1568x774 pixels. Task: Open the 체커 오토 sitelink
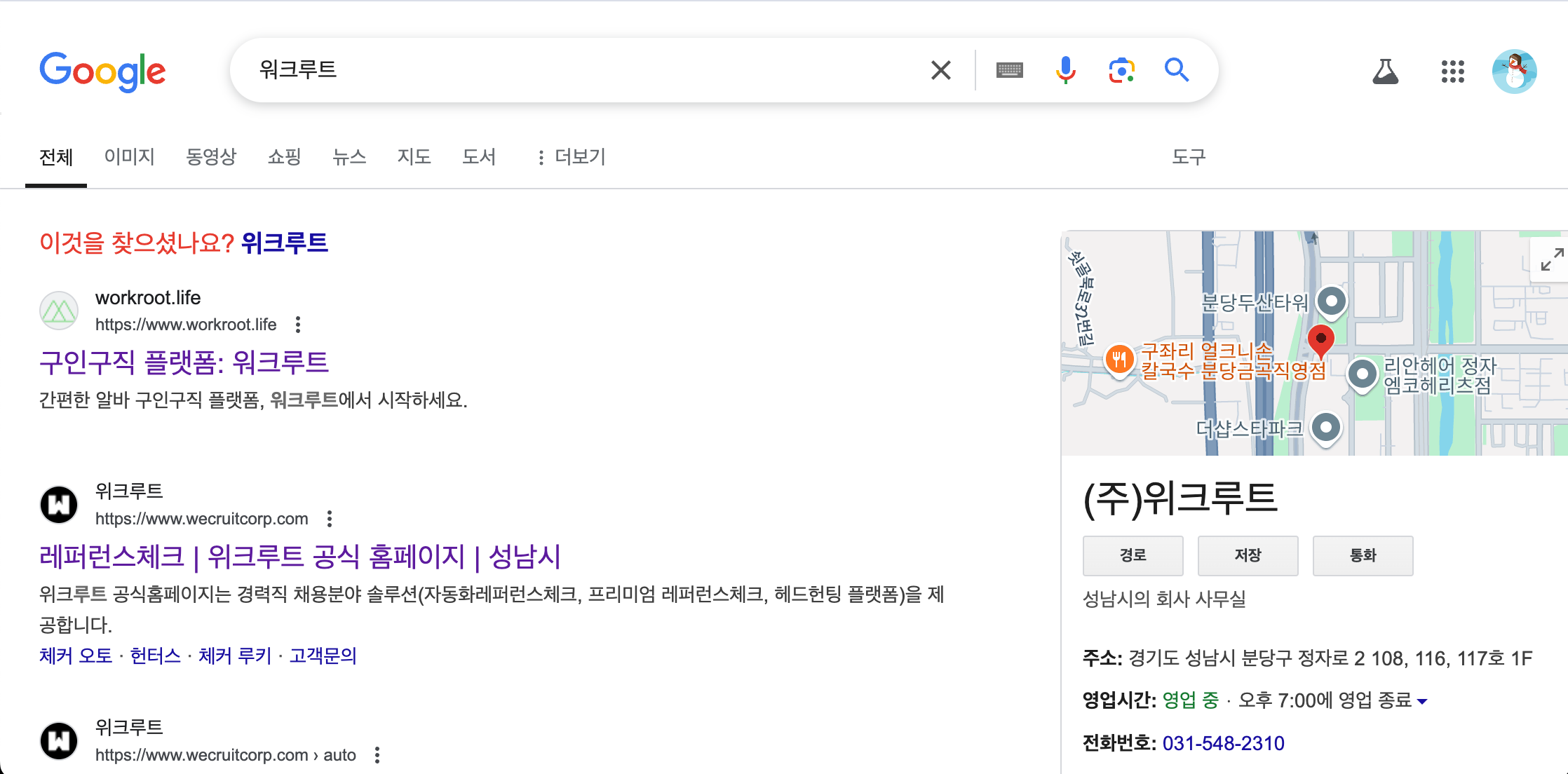[76, 656]
